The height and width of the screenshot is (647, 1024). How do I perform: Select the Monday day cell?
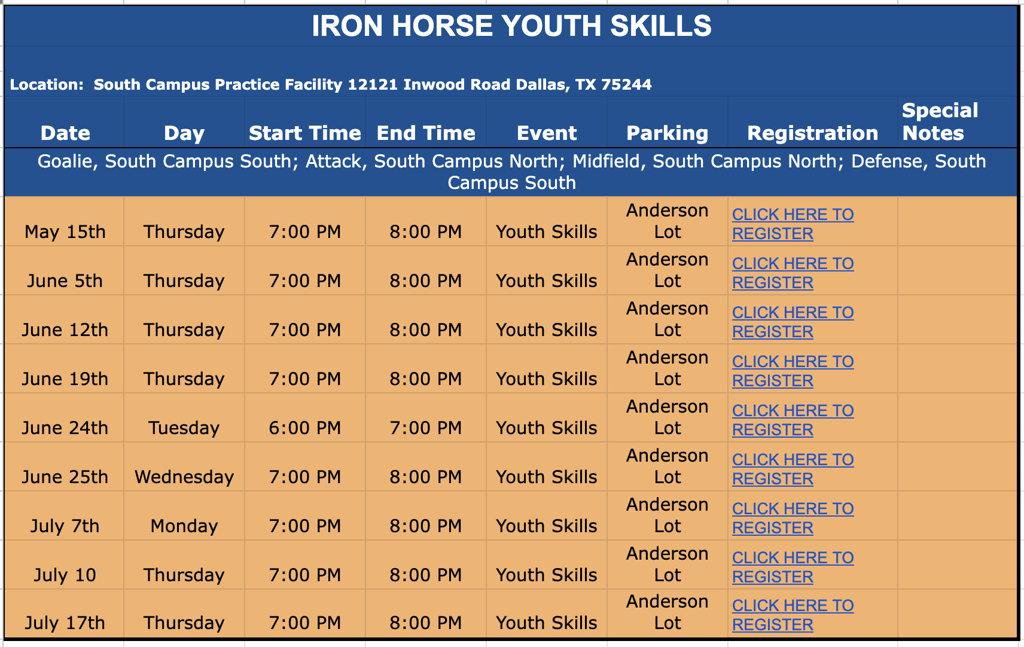[184, 526]
